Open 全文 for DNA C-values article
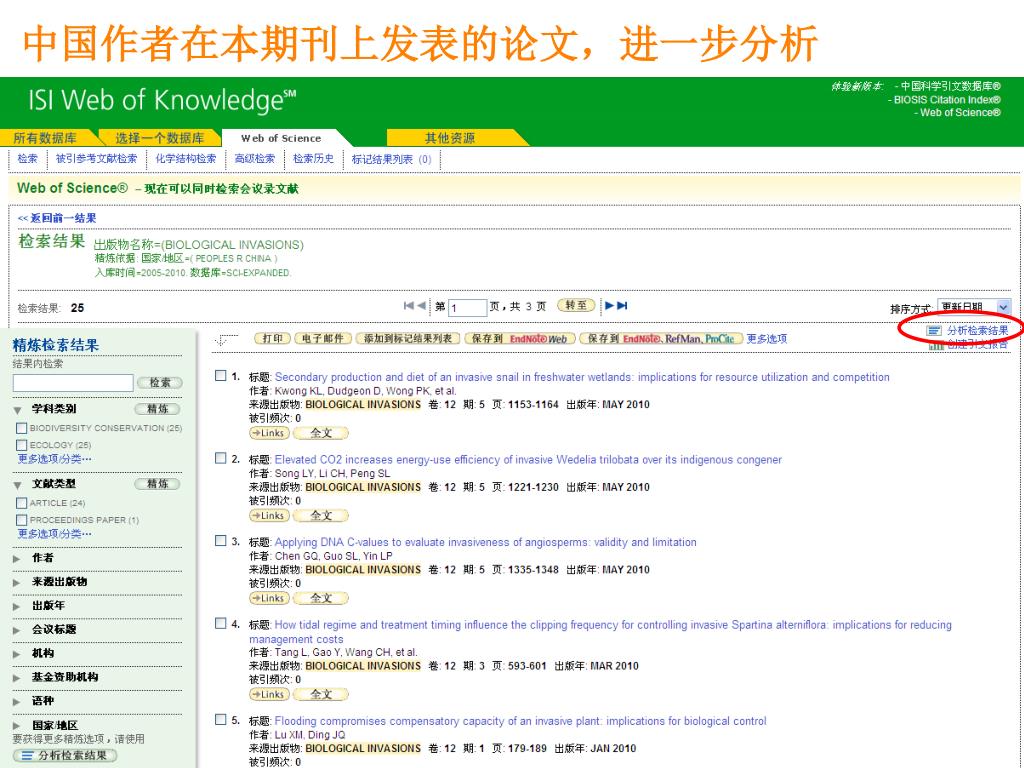The image size is (1024, 768). [x=321, y=598]
